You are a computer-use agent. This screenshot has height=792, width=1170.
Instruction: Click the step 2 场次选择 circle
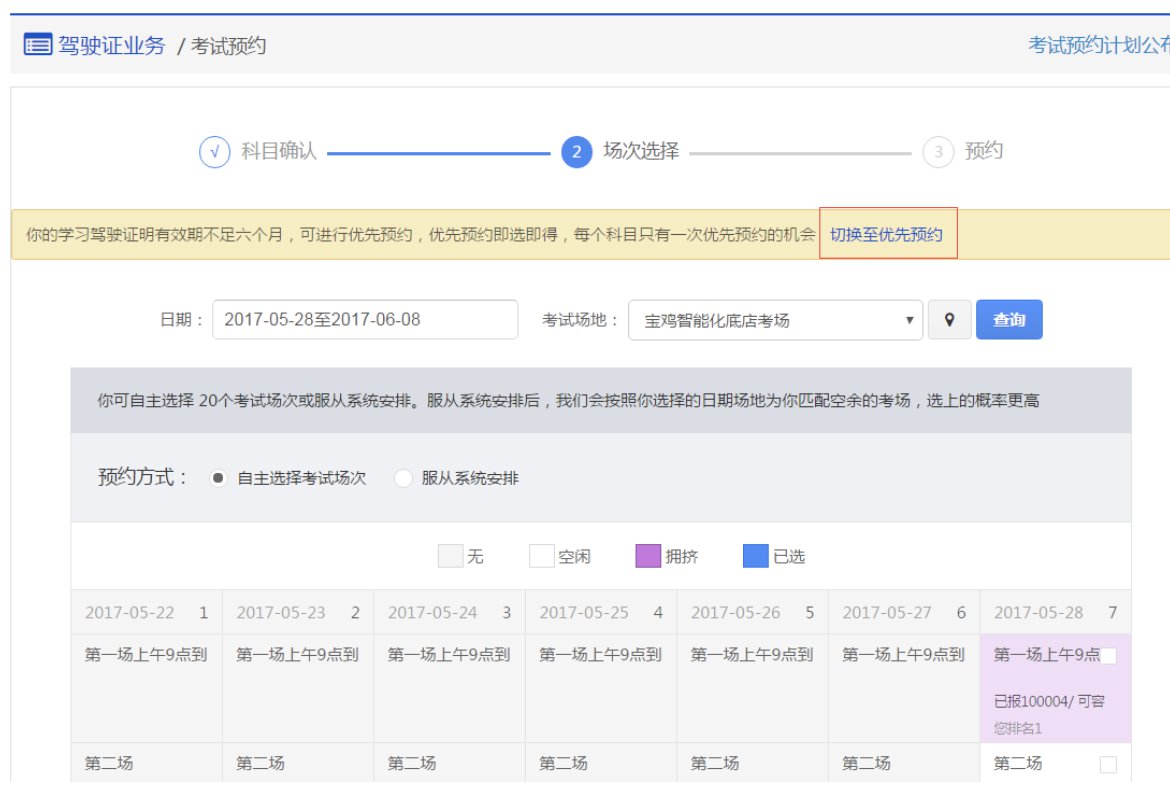(x=576, y=152)
